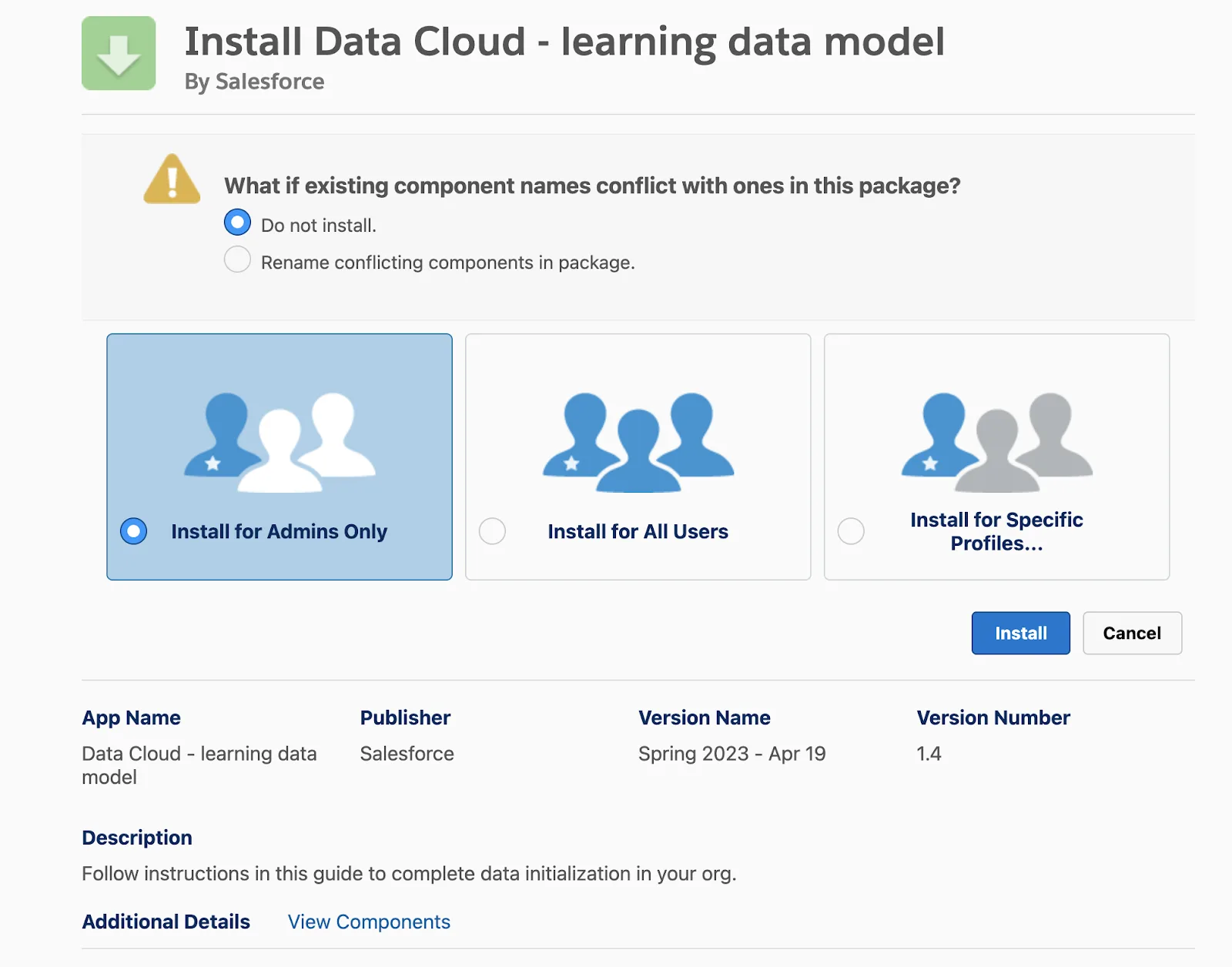1232x967 pixels.
Task: Click the app title Install Data Cloud heading
Action: click(566, 42)
